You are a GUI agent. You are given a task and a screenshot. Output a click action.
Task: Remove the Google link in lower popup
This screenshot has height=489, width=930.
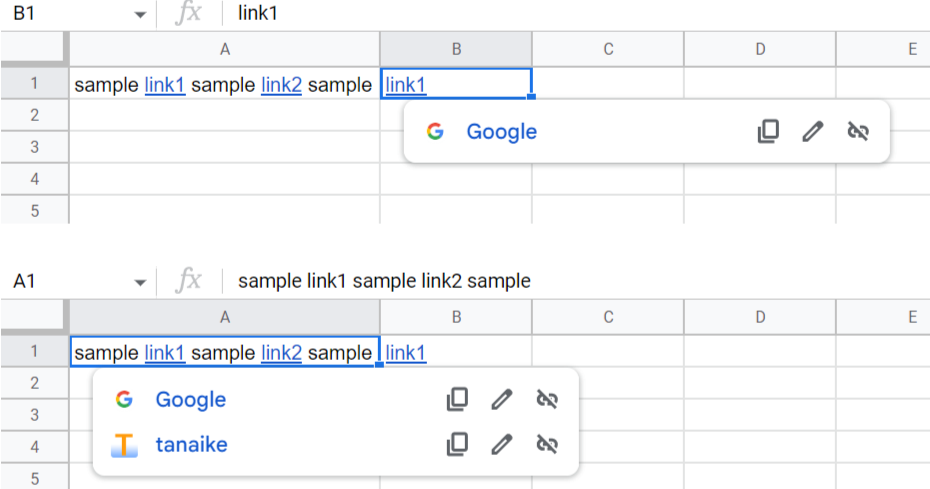click(x=547, y=399)
